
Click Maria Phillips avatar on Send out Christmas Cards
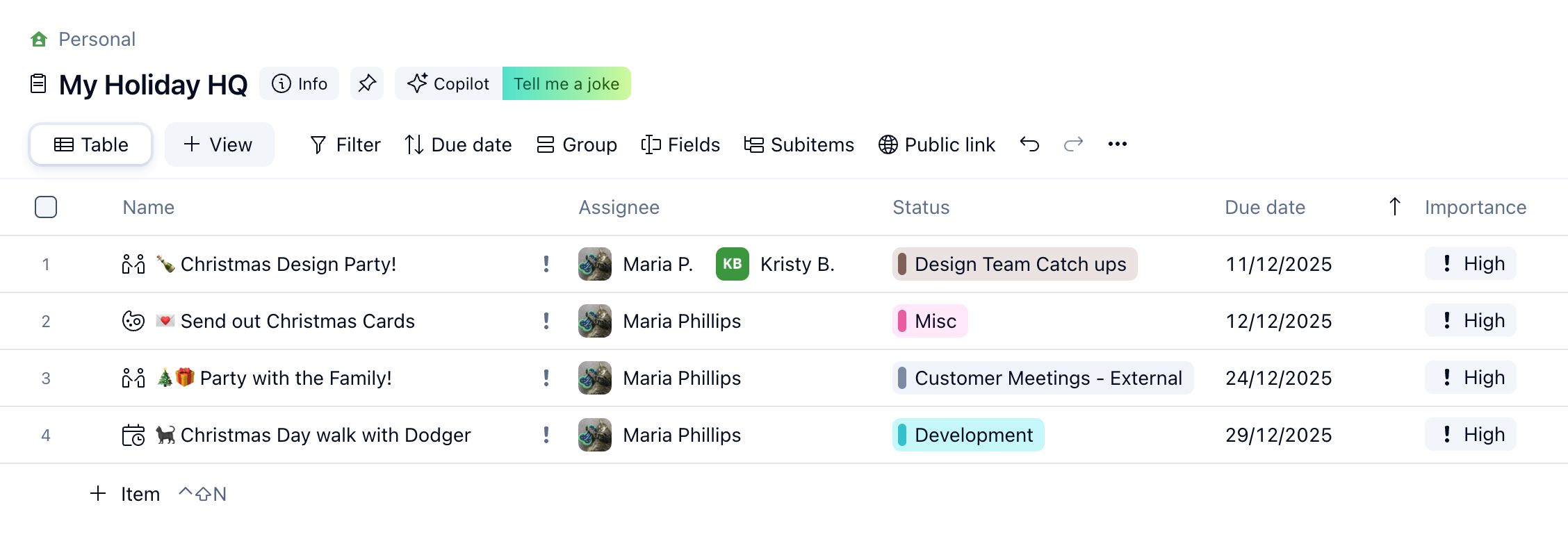click(594, 321)
